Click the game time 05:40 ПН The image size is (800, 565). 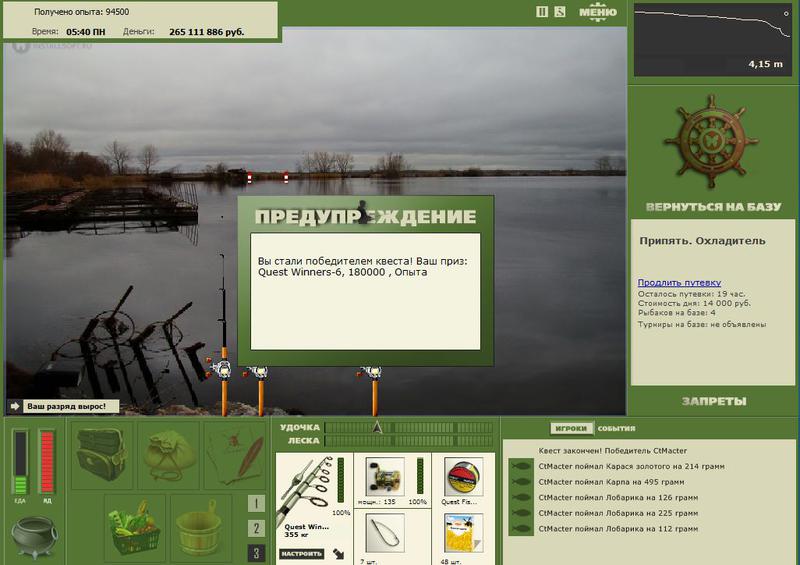pos(86,32)
